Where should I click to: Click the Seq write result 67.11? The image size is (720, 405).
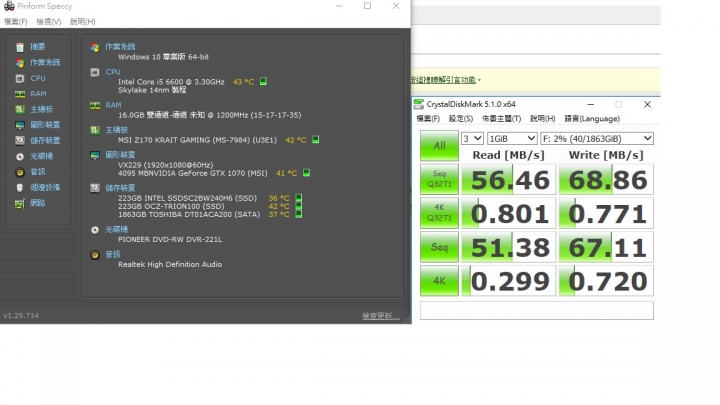tap(606, 247)
